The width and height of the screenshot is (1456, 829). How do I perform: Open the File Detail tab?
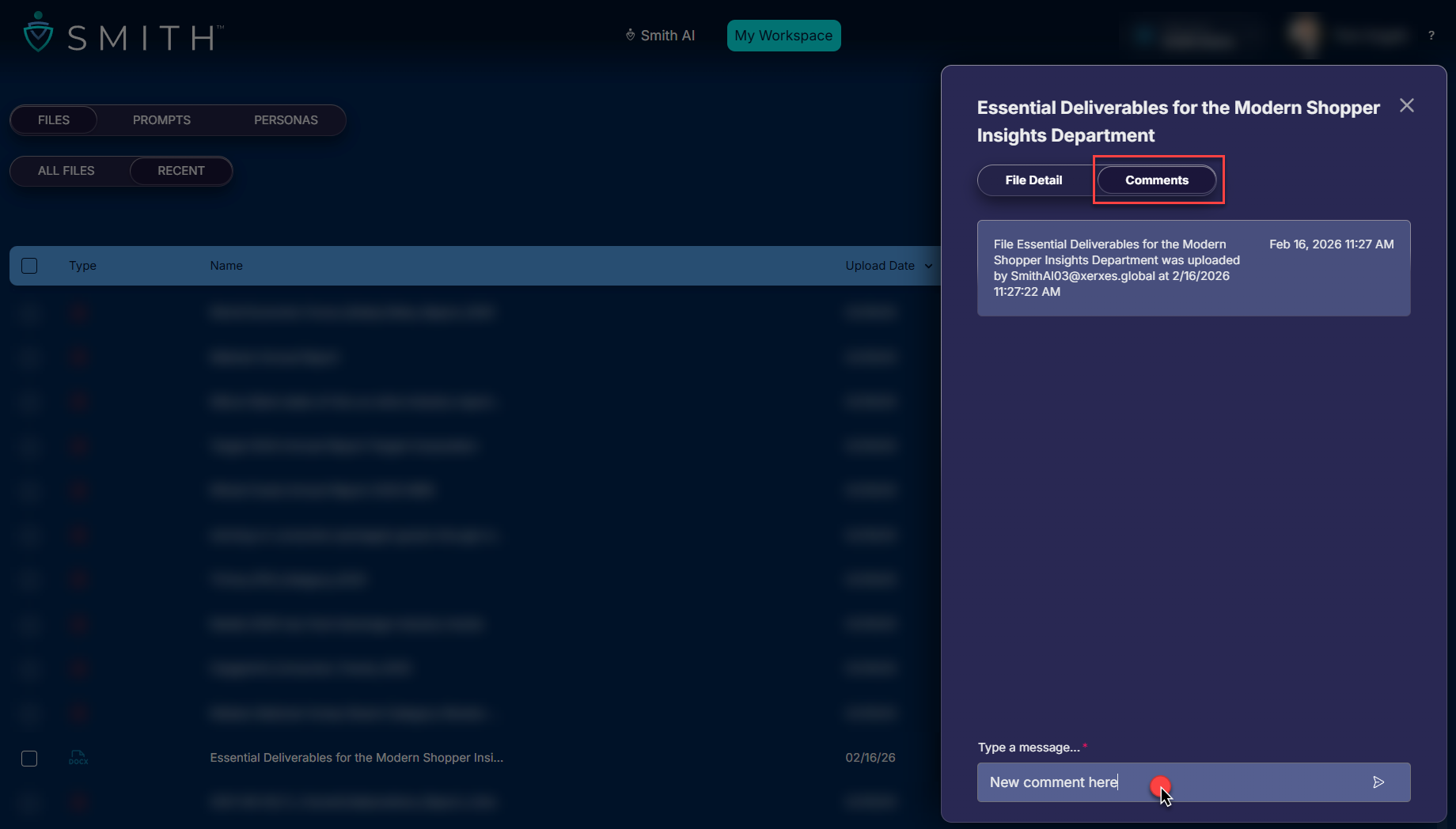[1033, 180]
